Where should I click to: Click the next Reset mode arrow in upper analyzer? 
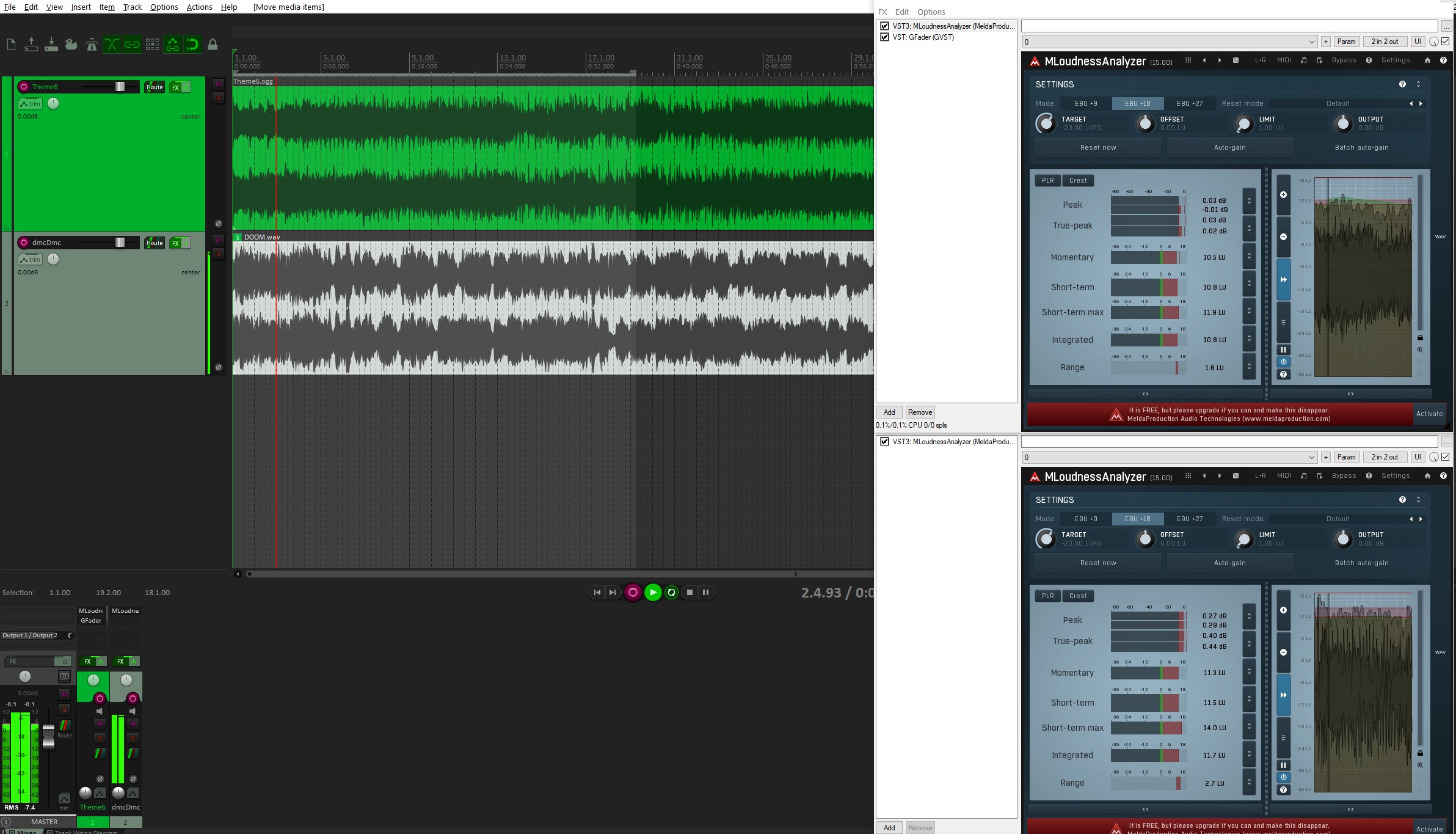coord(1421,103)
